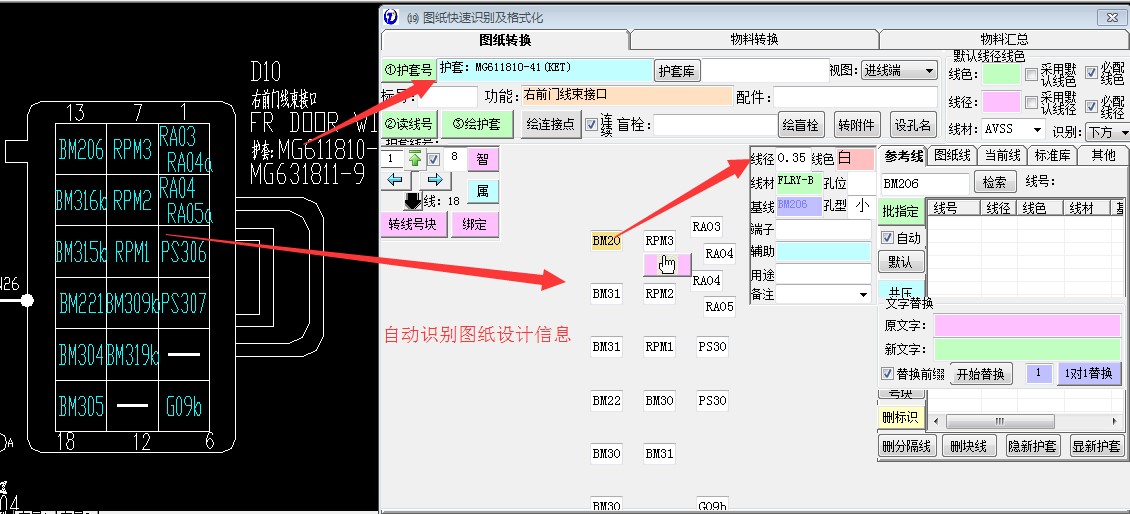Click the black down arrow icon

[413, 200]
